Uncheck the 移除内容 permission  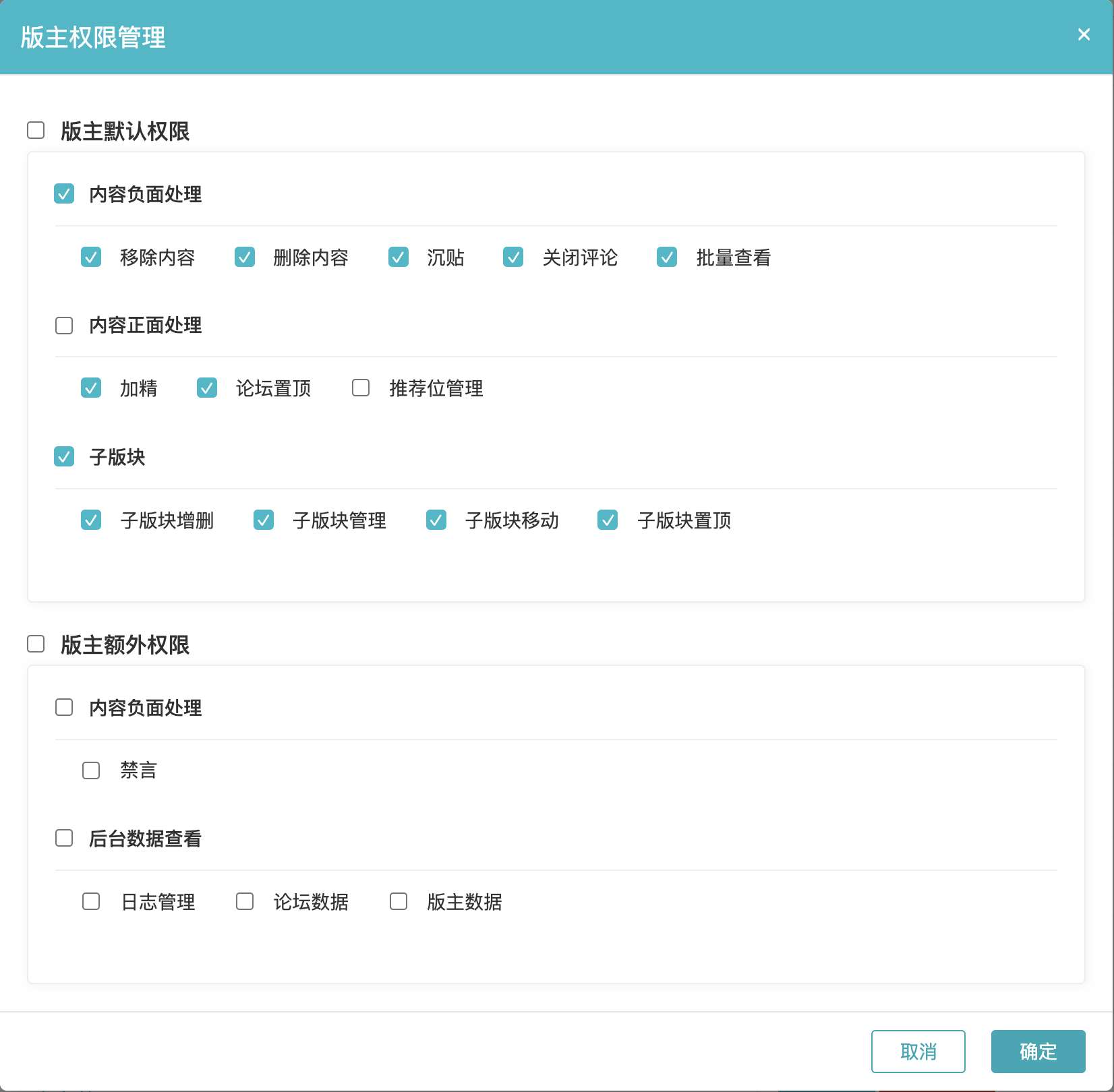click(91, 257)
